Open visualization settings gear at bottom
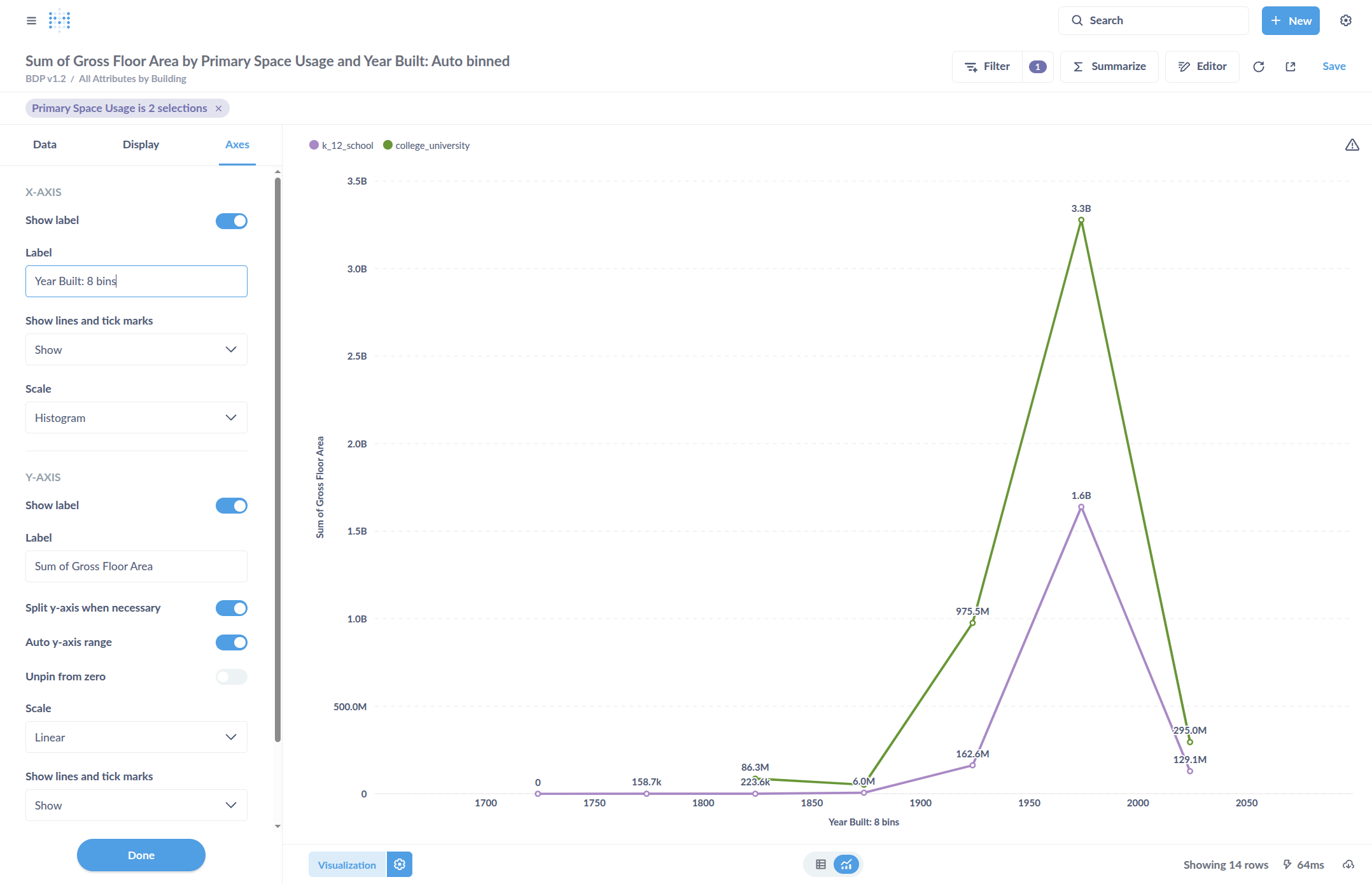The image size is (1372, 884). point(400,864)
